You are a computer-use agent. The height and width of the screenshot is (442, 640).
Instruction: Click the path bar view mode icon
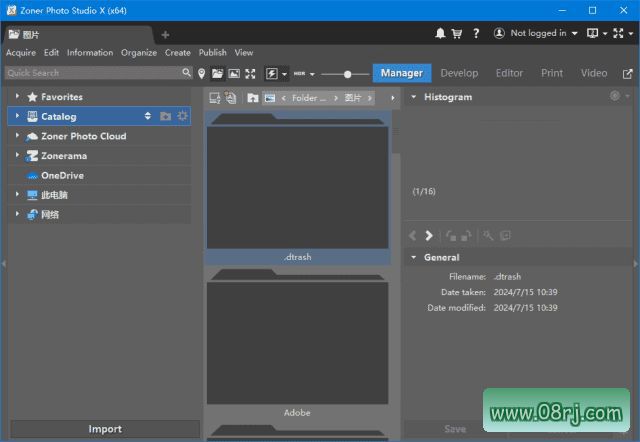[270, 98]
